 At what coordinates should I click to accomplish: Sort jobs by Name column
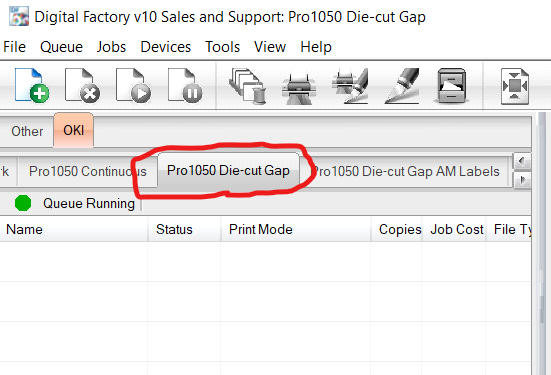pos(73,229)
